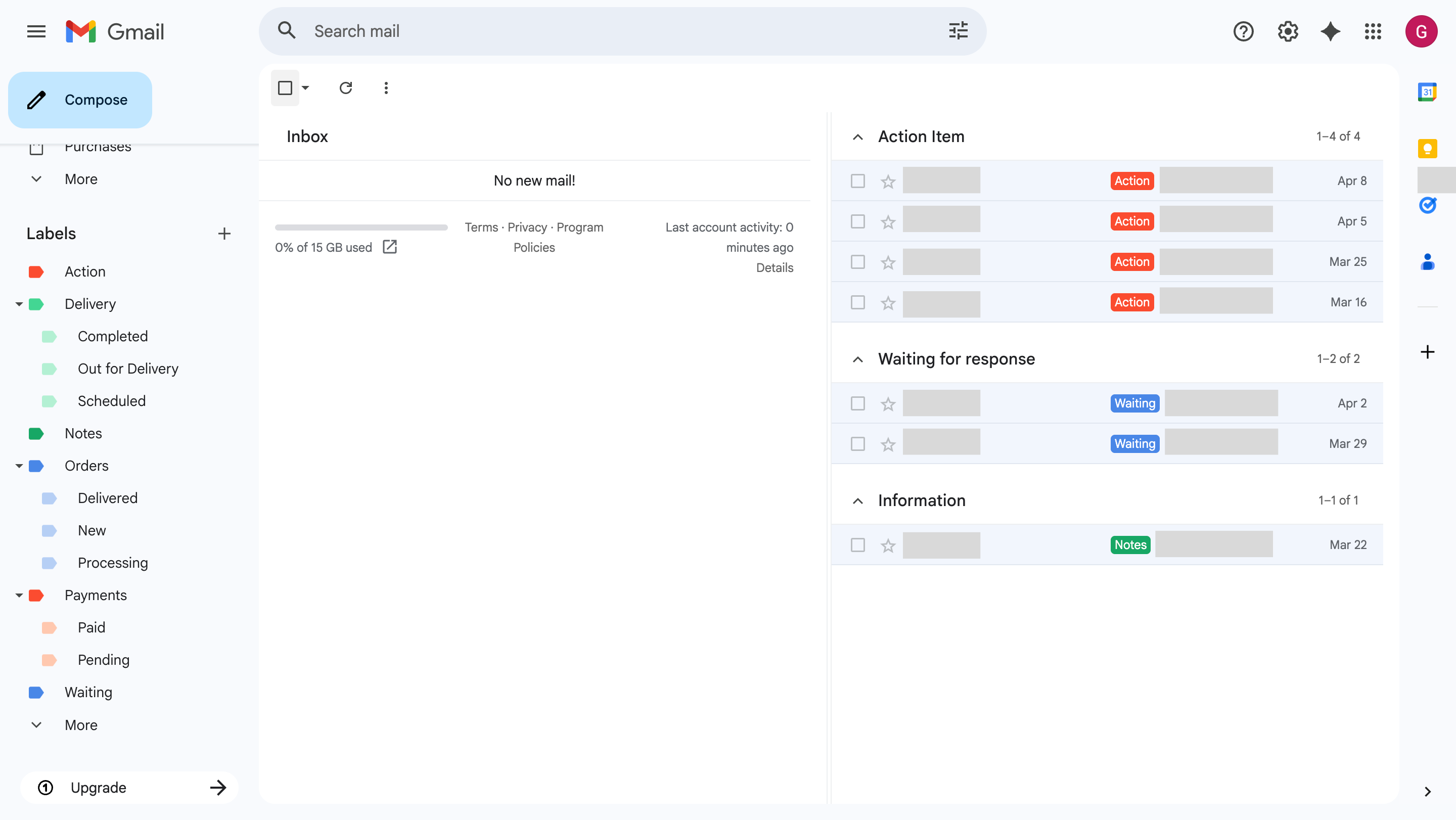1456x820 pixels.
Task: Click the Refresh mail icon
Action: click(345, 88)
